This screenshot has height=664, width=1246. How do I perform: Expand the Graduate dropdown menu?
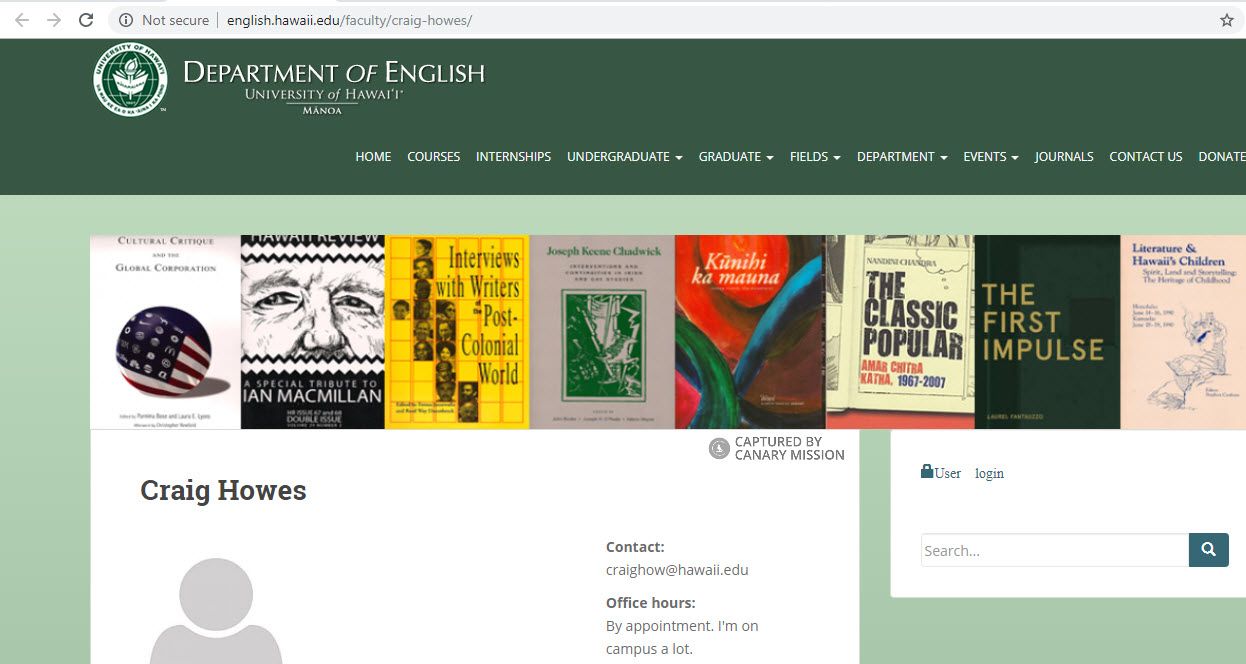point(735,157)
